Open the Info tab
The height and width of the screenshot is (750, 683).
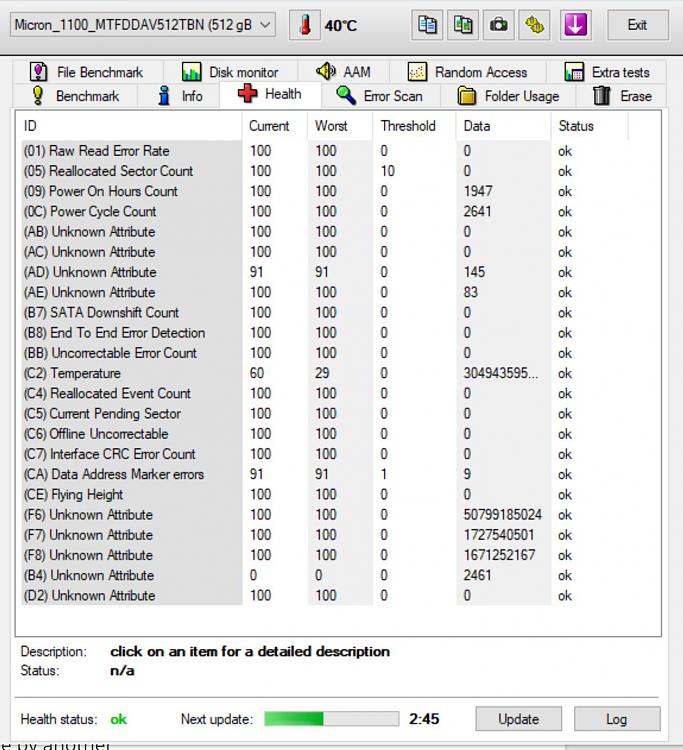coord(179,96)
